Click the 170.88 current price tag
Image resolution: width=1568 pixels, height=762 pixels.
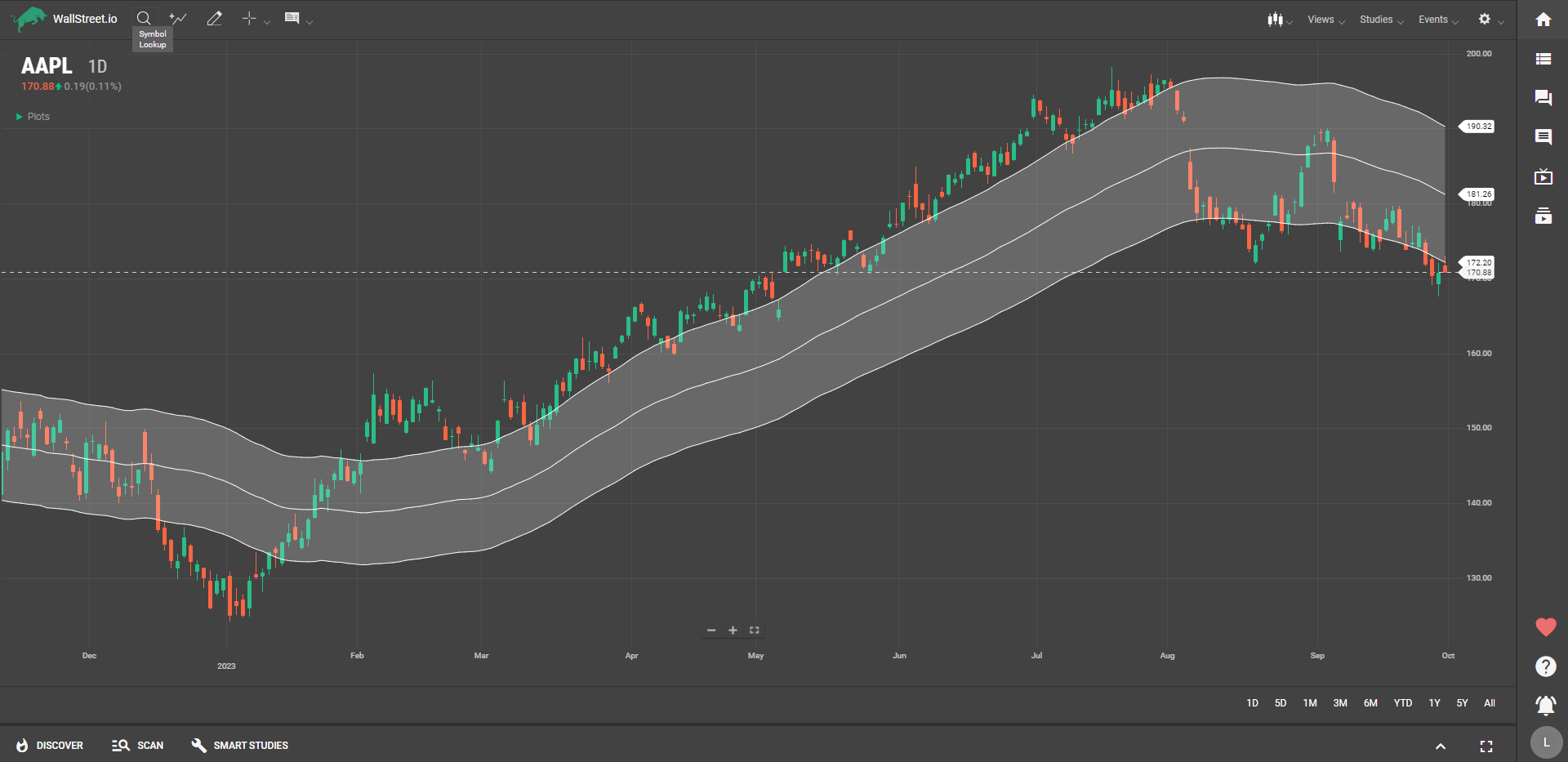coord(1477,273)
